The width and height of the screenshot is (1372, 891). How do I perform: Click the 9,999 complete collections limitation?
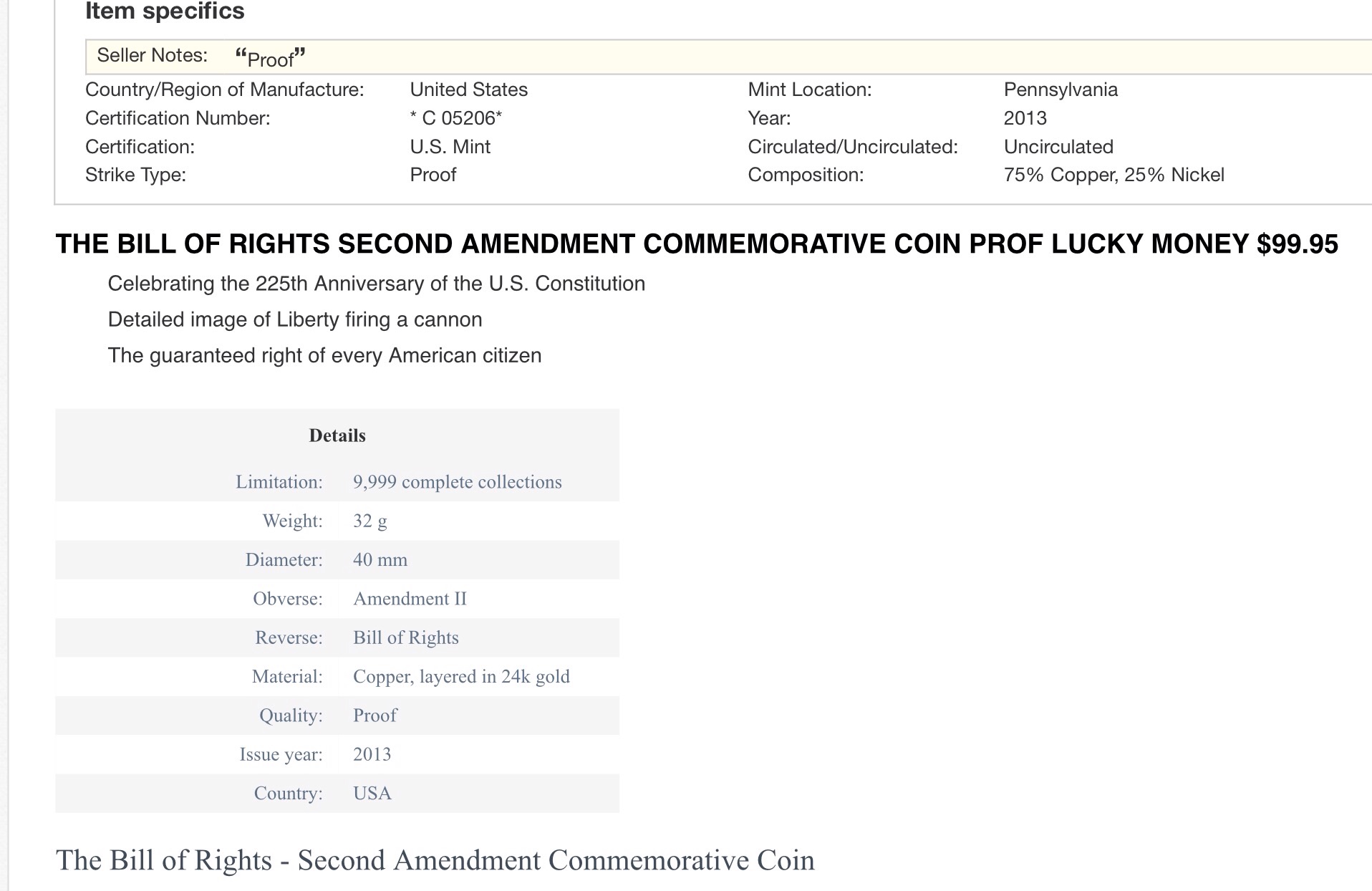[457, 482]
